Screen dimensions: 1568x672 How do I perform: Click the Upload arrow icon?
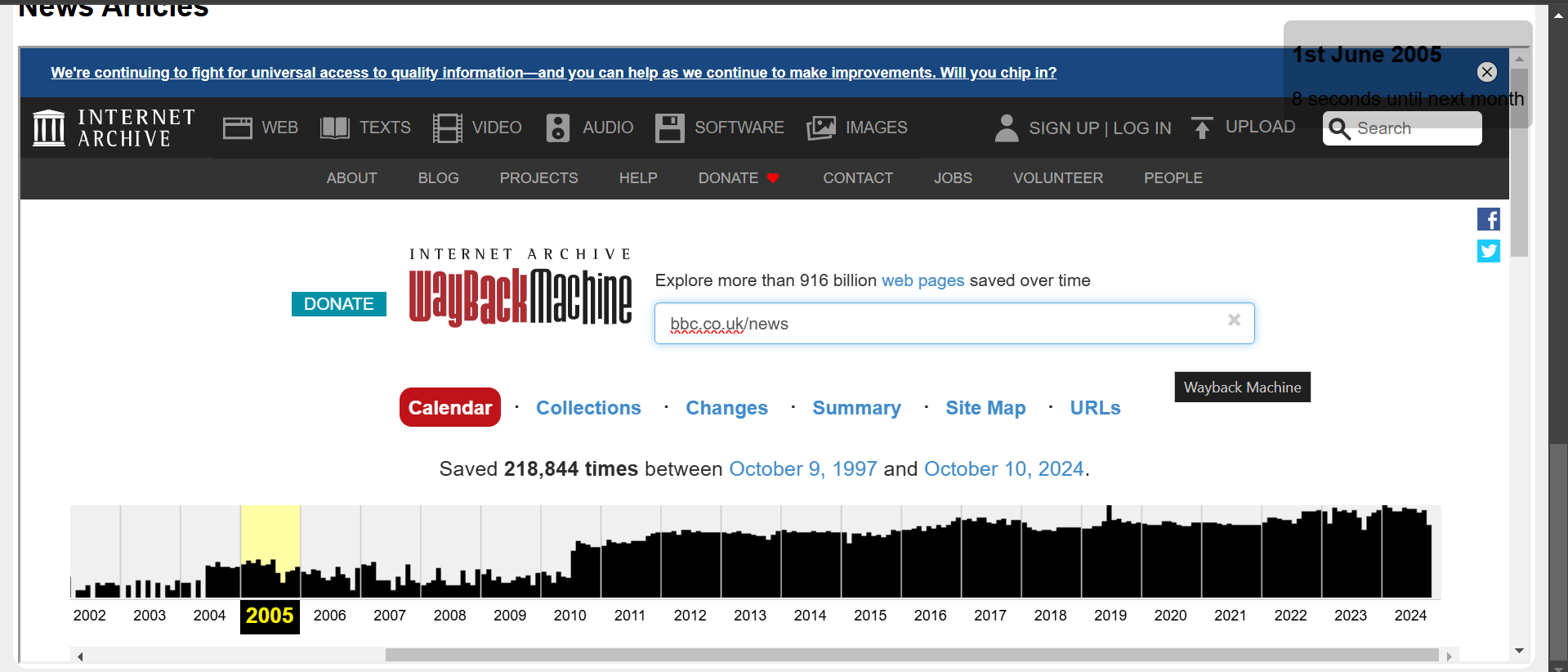coord(1202,128)
